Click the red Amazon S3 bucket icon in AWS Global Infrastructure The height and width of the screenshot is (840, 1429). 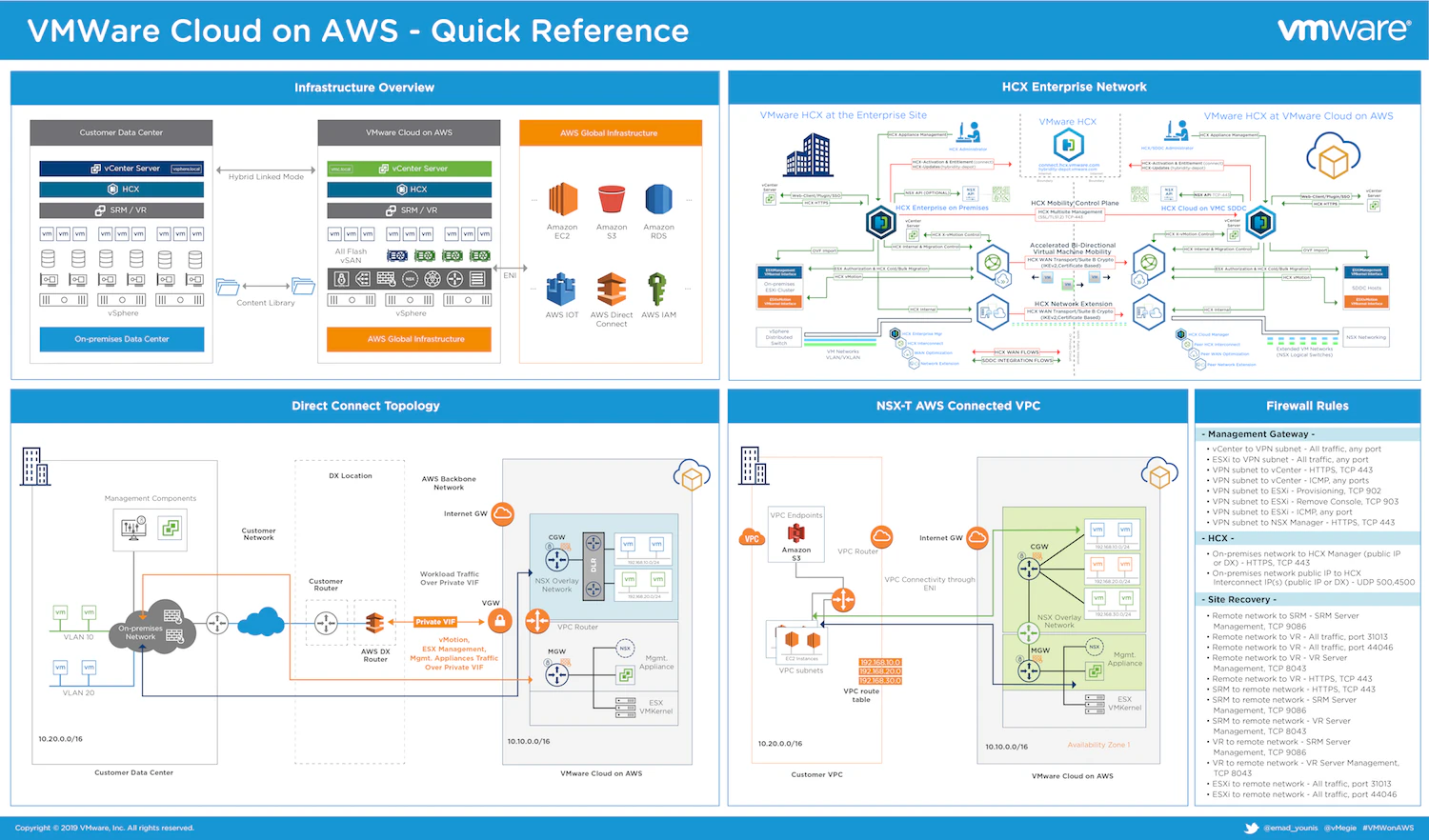612,200
